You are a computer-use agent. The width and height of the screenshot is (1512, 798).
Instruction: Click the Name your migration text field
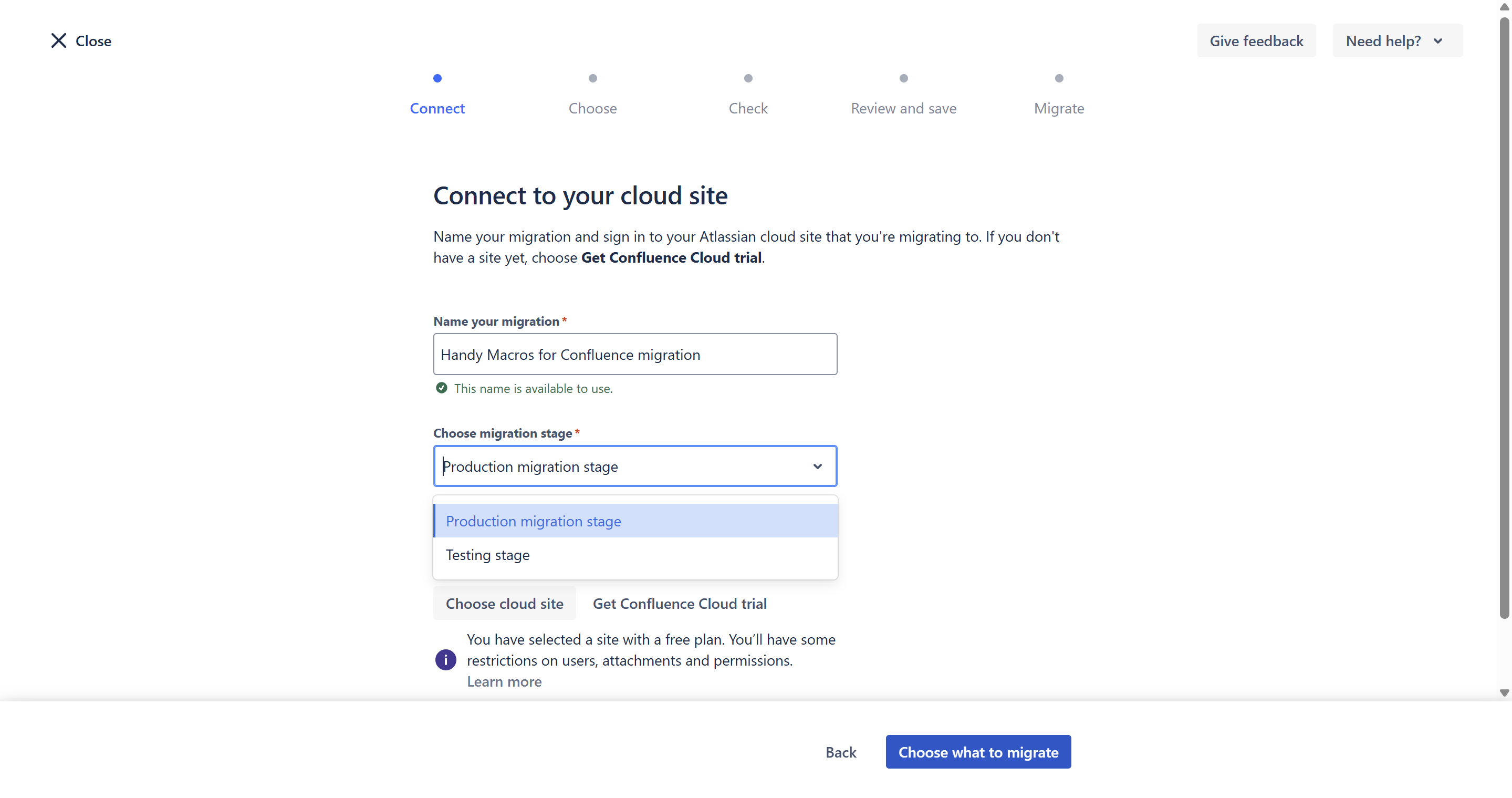click(635, 354)
